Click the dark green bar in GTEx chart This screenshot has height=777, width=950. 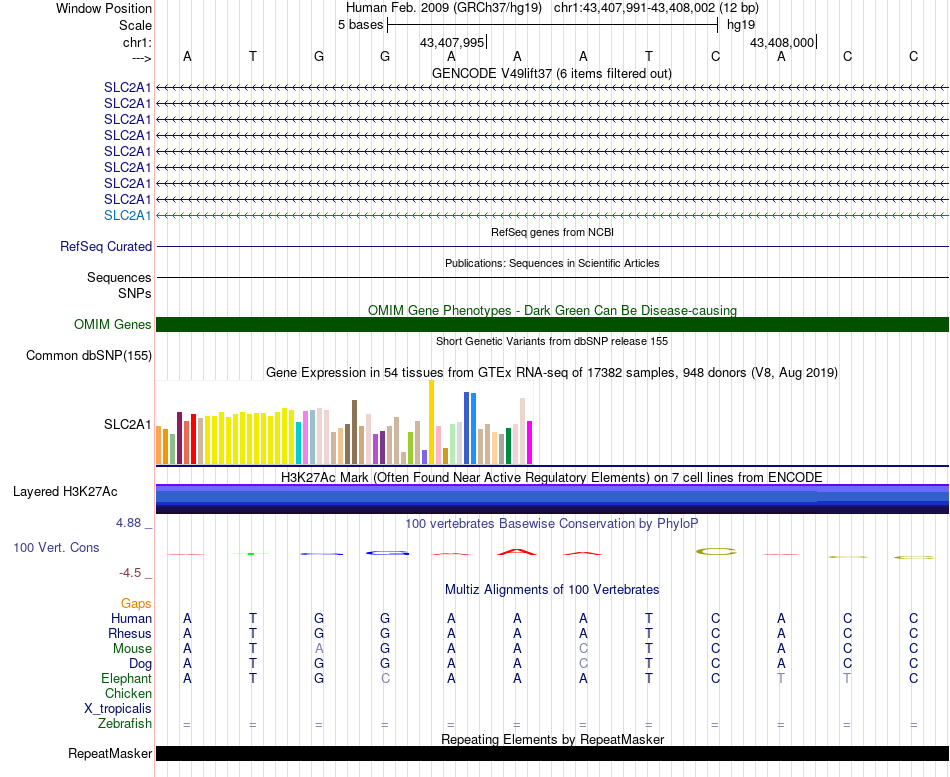508,446
